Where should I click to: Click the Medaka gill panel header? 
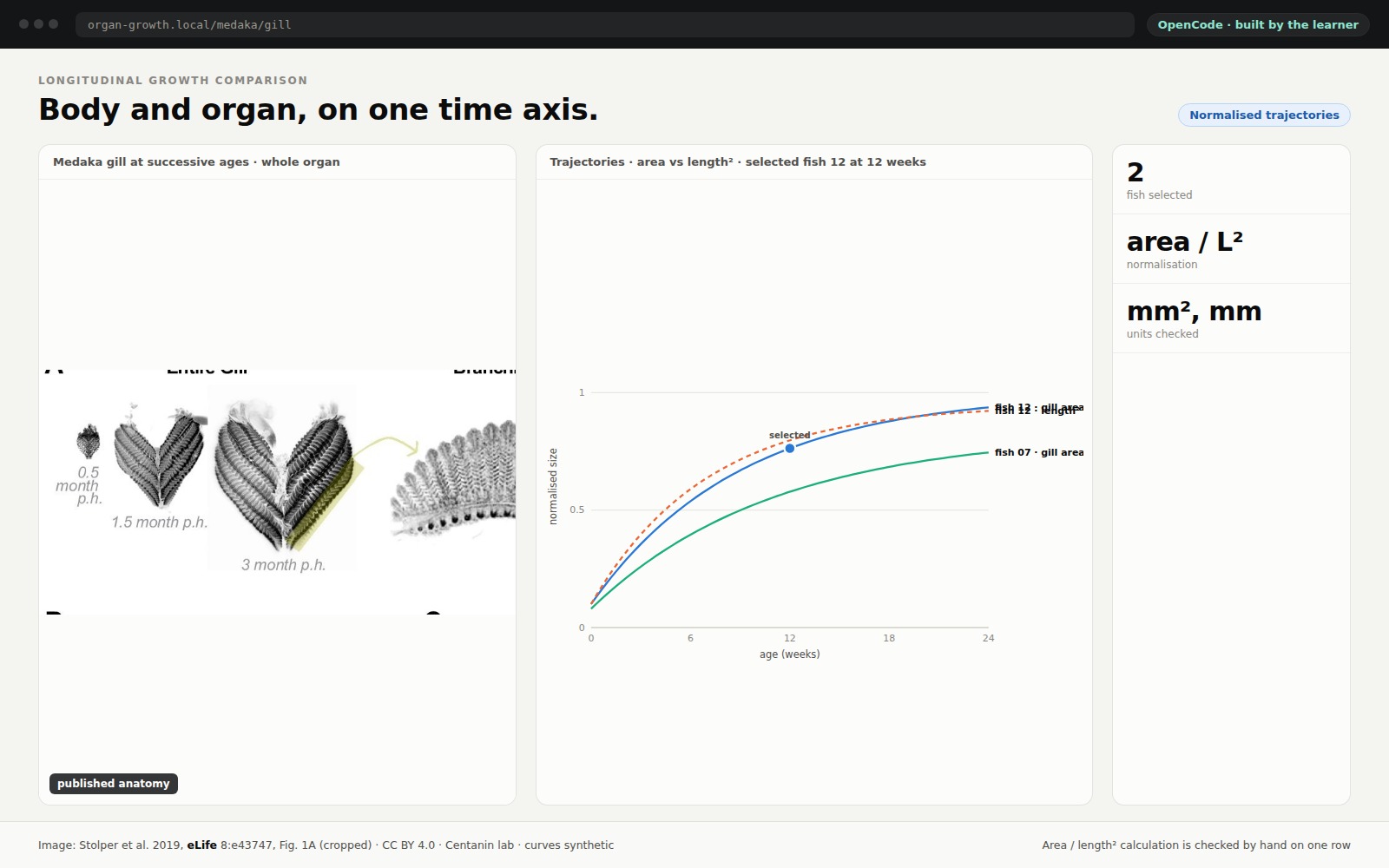click(x=277, y=162)
